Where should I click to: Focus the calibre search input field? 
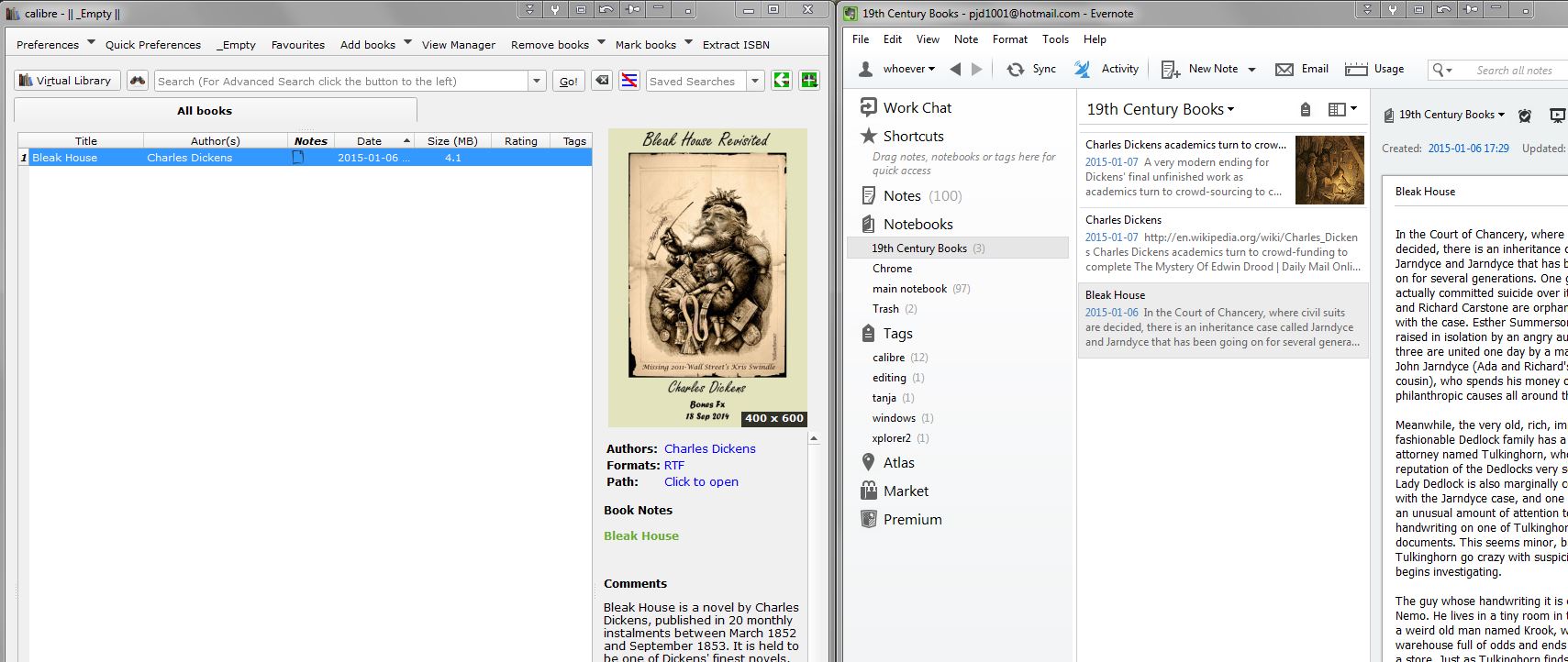[x=341, y=81]
